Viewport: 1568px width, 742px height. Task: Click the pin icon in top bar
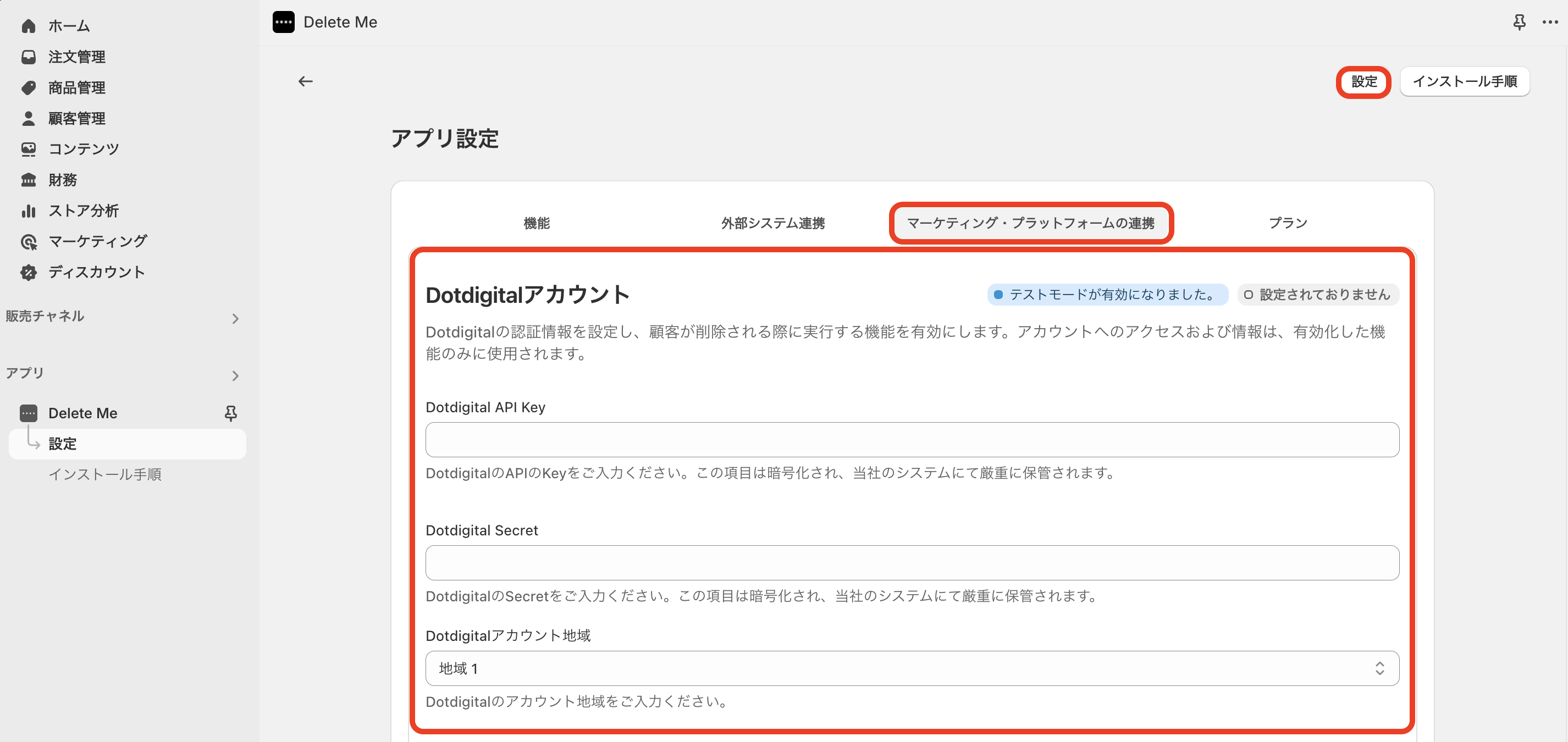point(1519,23)
